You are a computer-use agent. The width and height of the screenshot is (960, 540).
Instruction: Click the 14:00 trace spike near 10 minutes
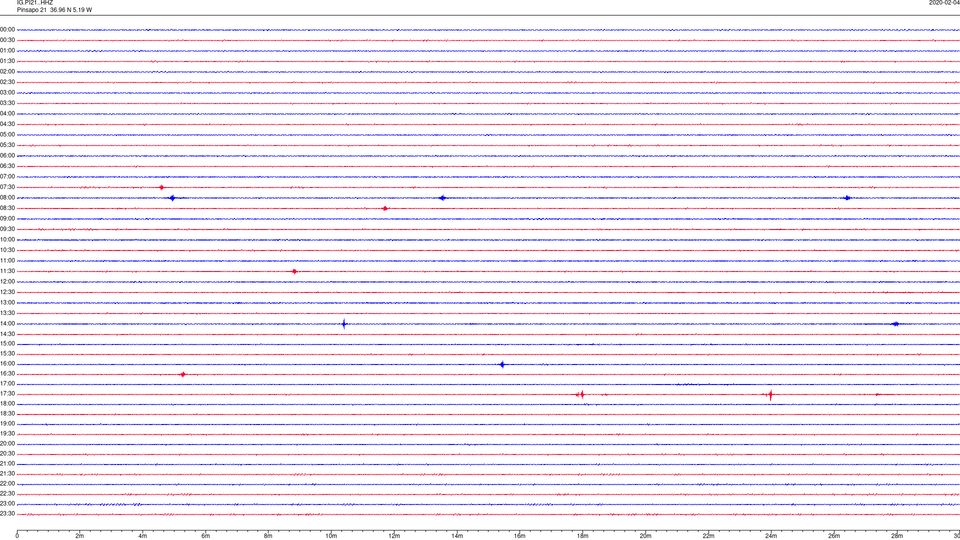click(344, 324)
